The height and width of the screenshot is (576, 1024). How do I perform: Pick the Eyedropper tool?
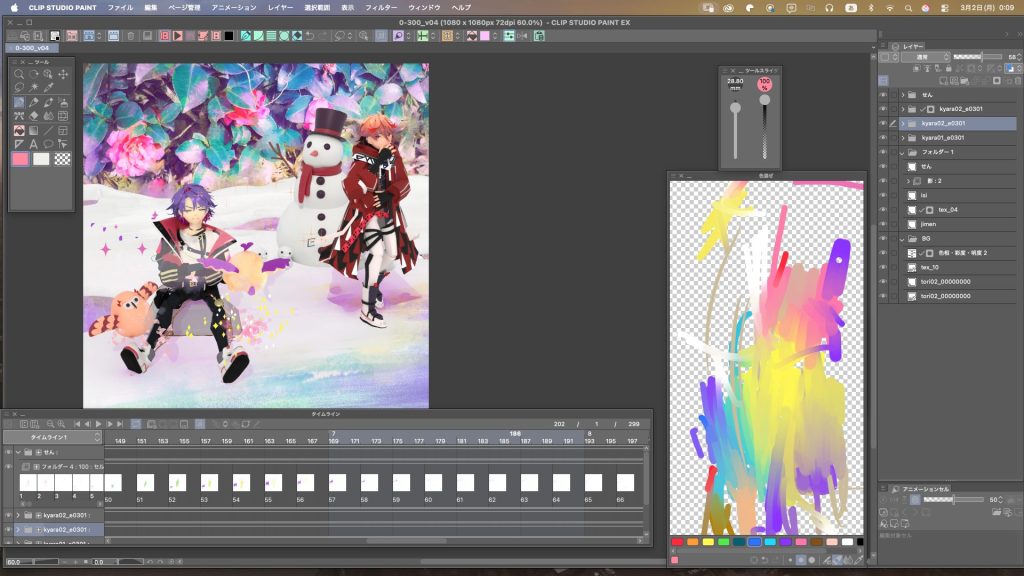tap(49, 88)
